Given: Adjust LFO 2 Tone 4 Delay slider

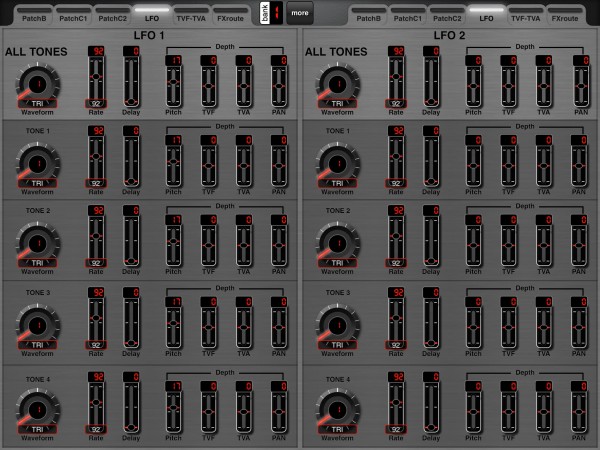Looking at the screenshot, I should tap(431, 407).
